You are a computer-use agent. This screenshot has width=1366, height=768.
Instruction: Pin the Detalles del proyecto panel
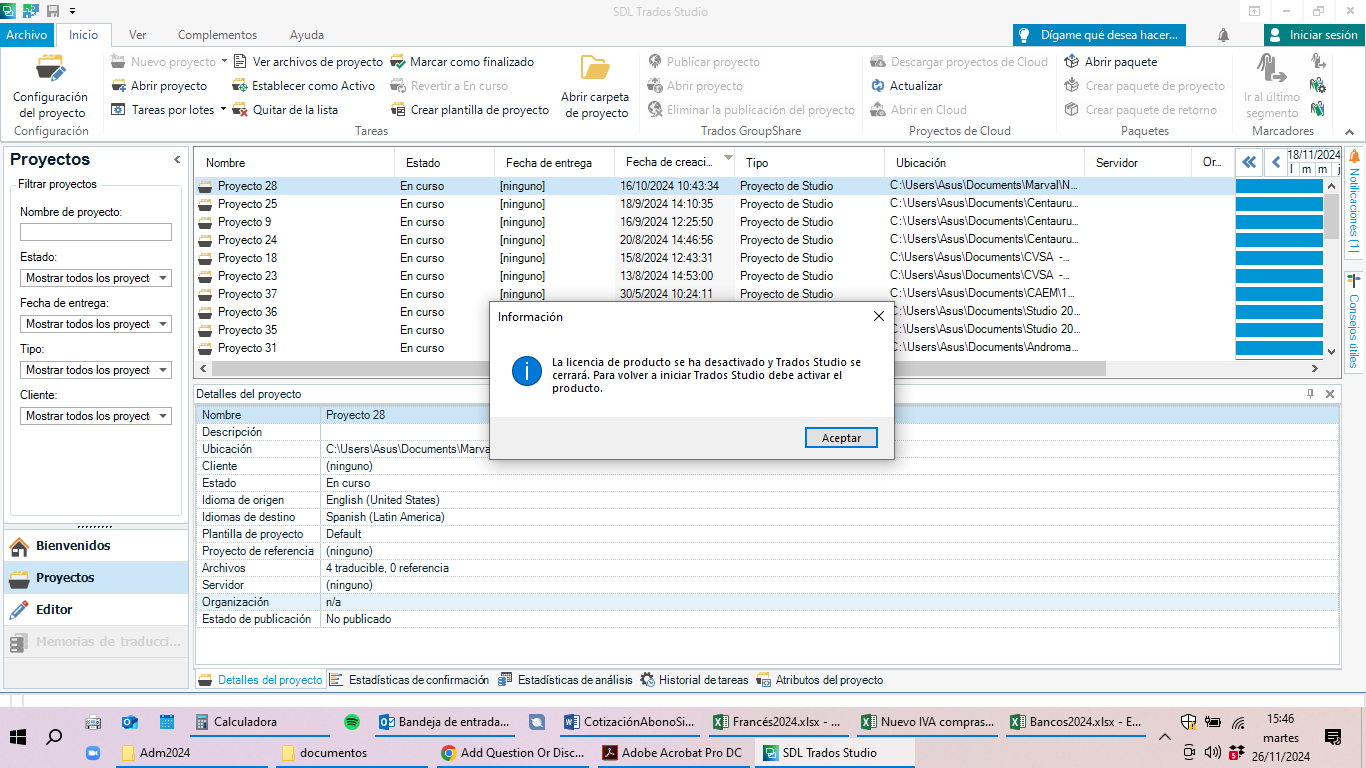coord(1311,394)
